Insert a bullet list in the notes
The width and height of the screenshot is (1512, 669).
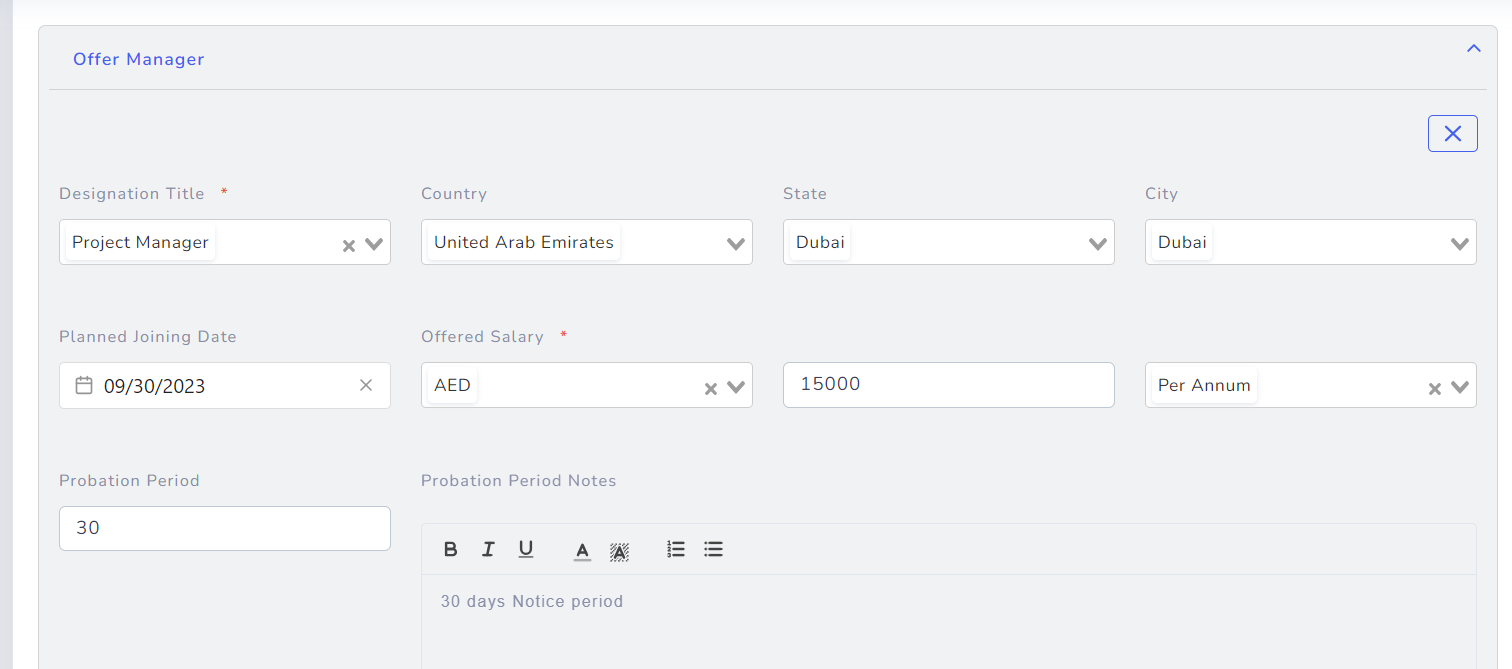(713, 549)
